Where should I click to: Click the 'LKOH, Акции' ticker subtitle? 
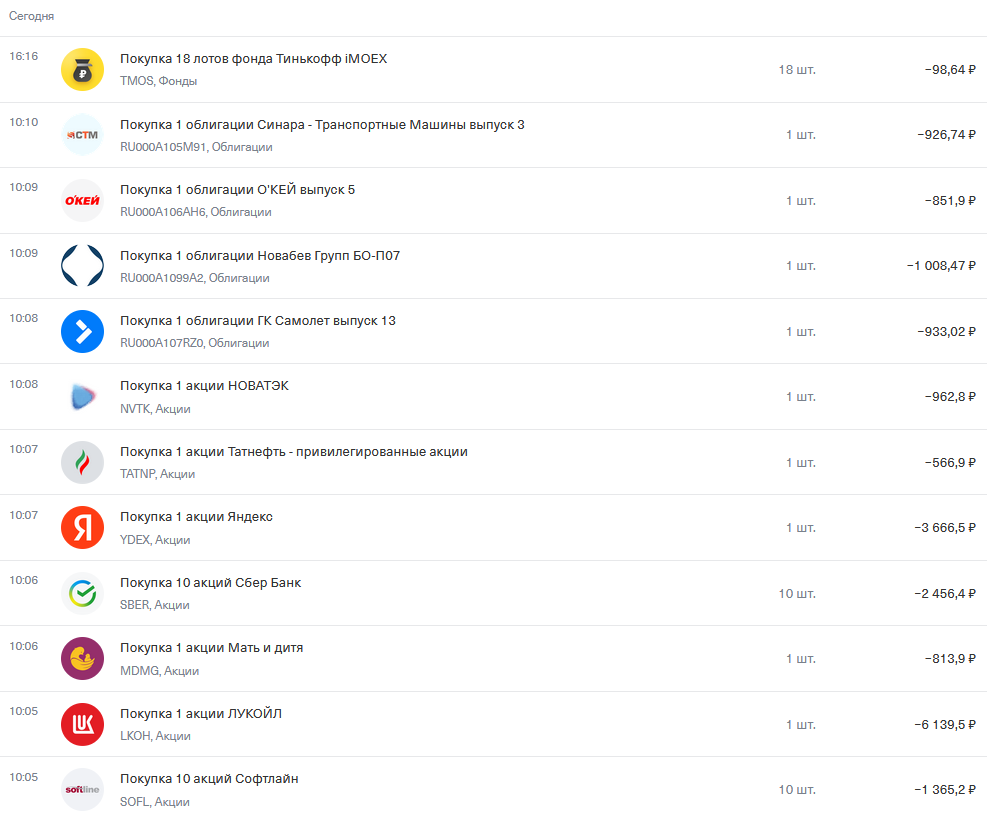point(155,736)
